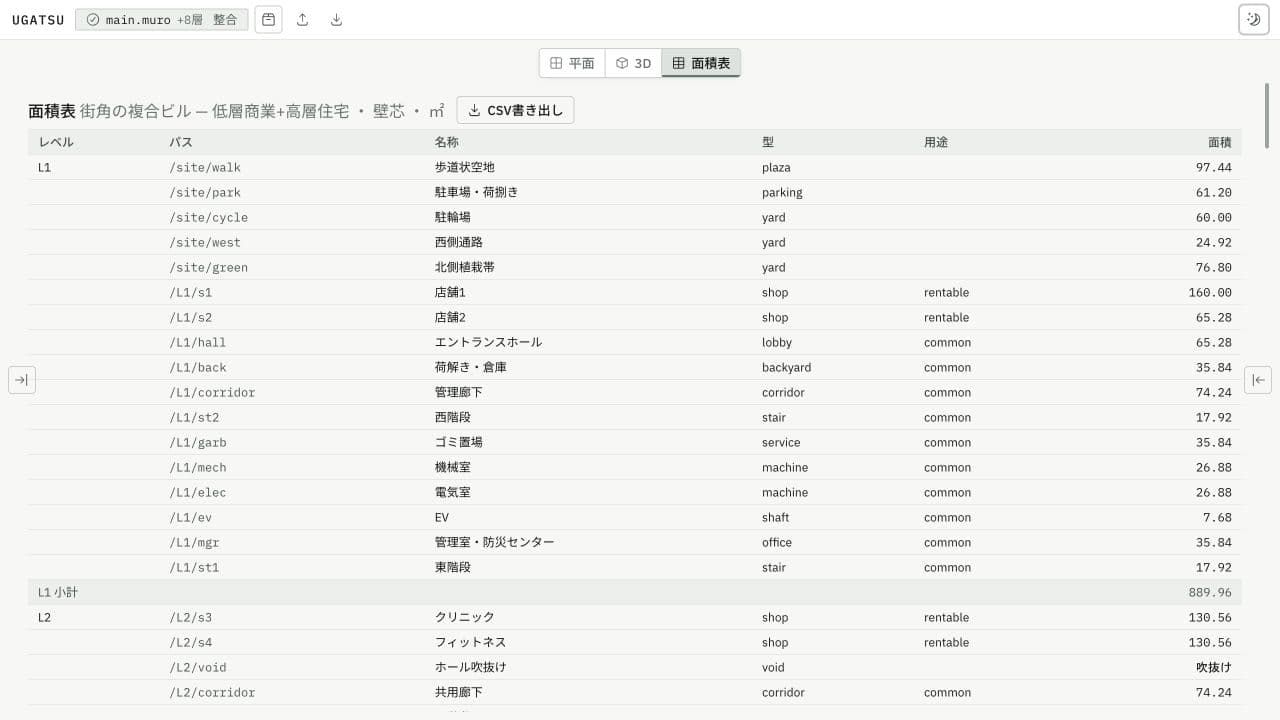
Task: Click the 東階段 name cell
Action: (452, 567)
